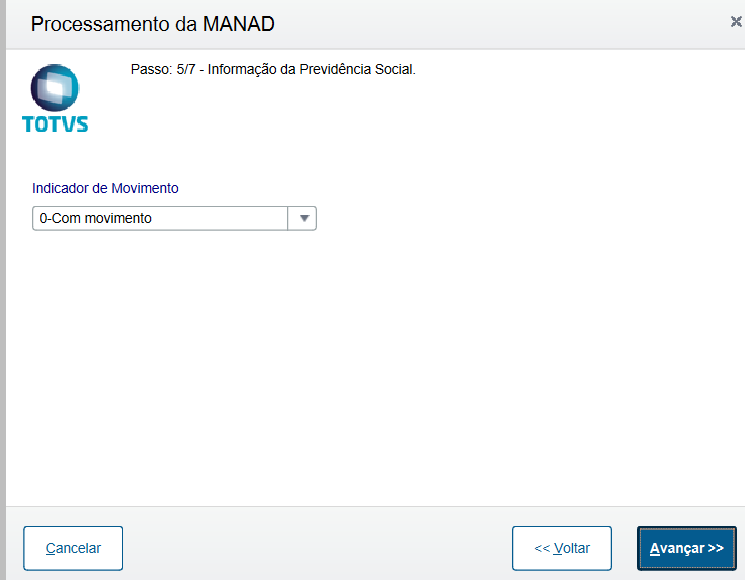Click the "<<" chevrons on Voltar
745x580 pixels.
pos(542,548)
